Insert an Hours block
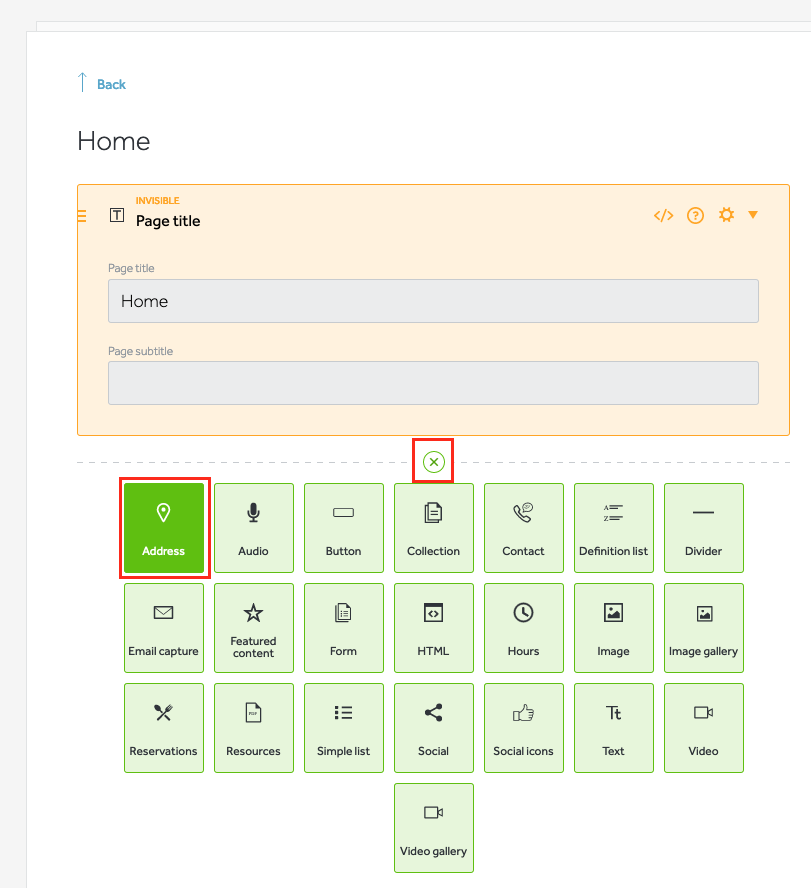 [523, 628]
